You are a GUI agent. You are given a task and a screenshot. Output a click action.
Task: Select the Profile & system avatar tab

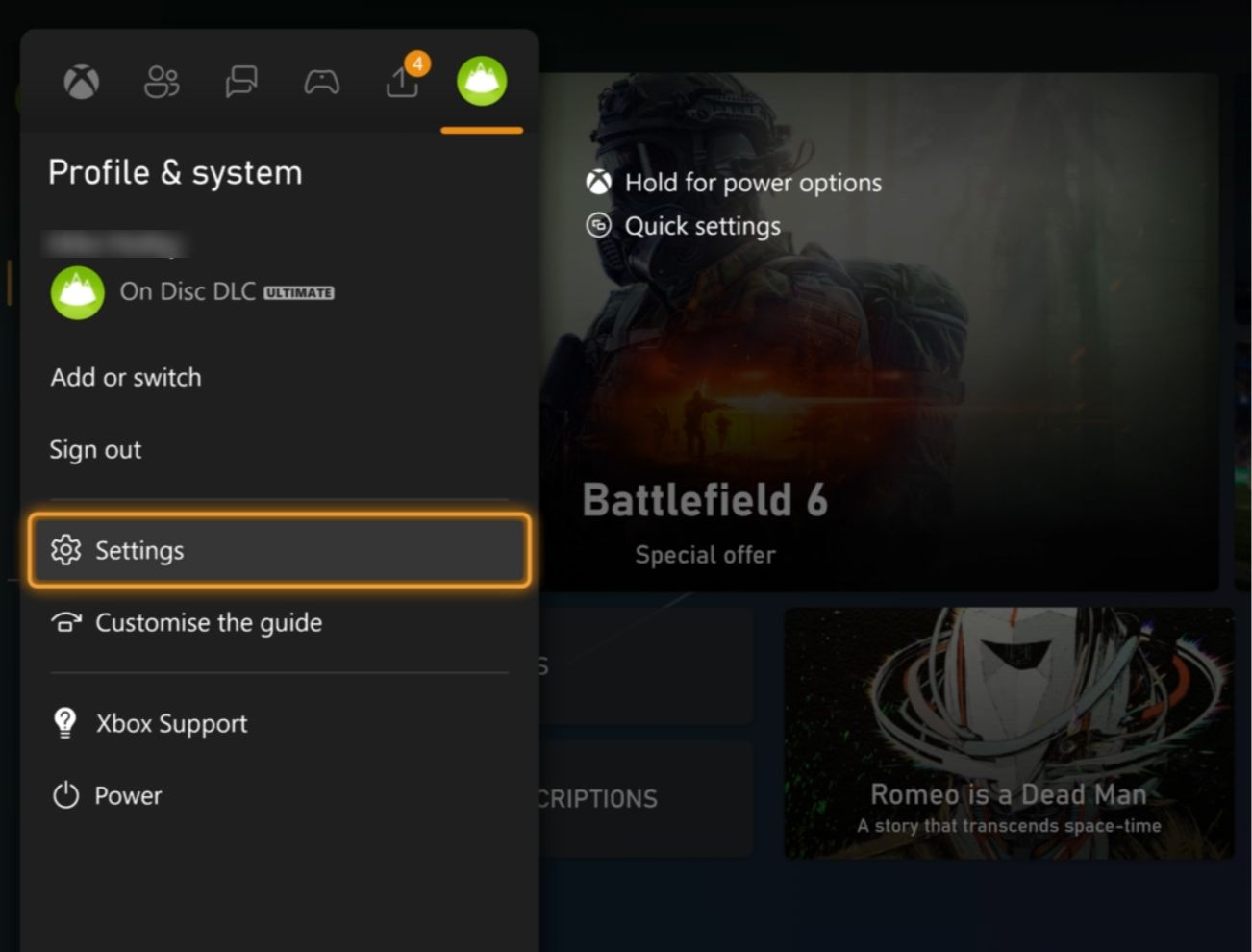[x=482, y=81]
